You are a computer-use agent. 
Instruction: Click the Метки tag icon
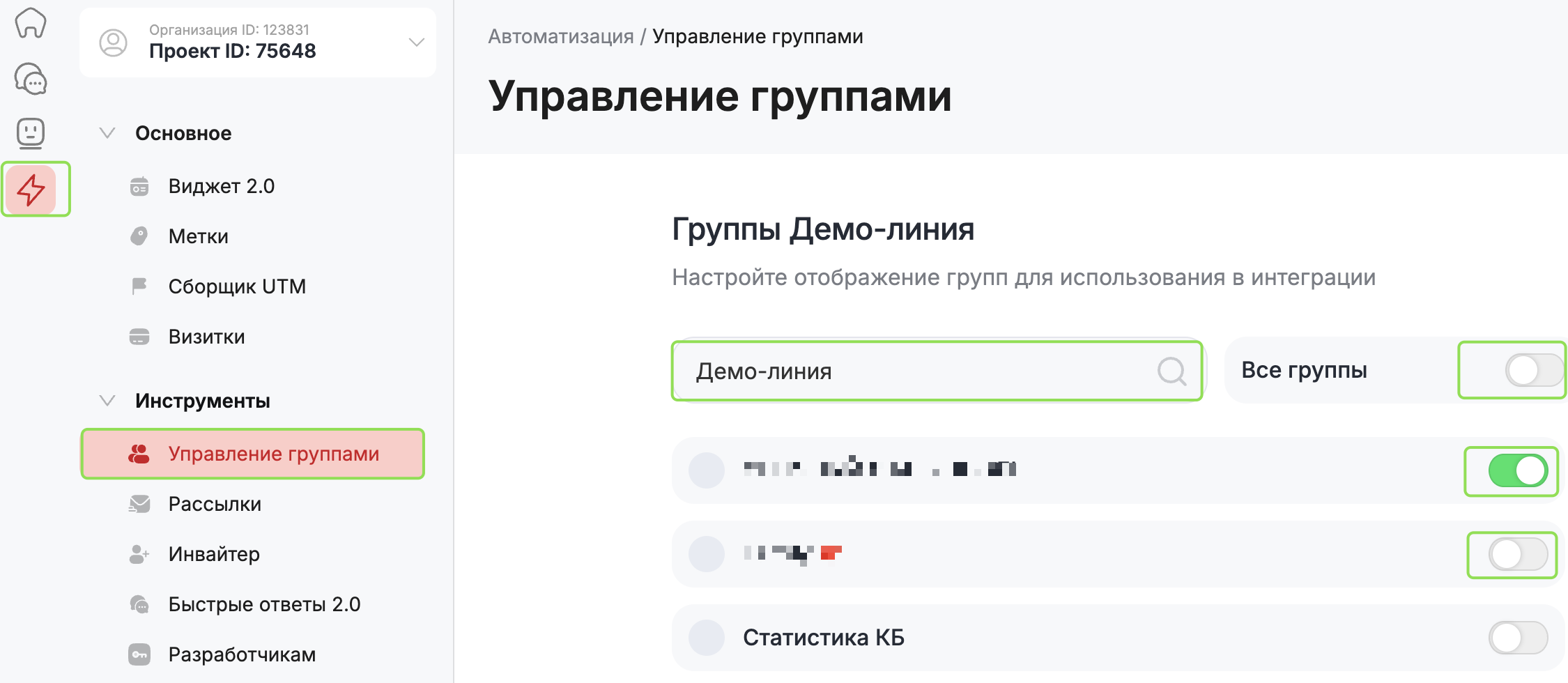[x=139, y=237]
